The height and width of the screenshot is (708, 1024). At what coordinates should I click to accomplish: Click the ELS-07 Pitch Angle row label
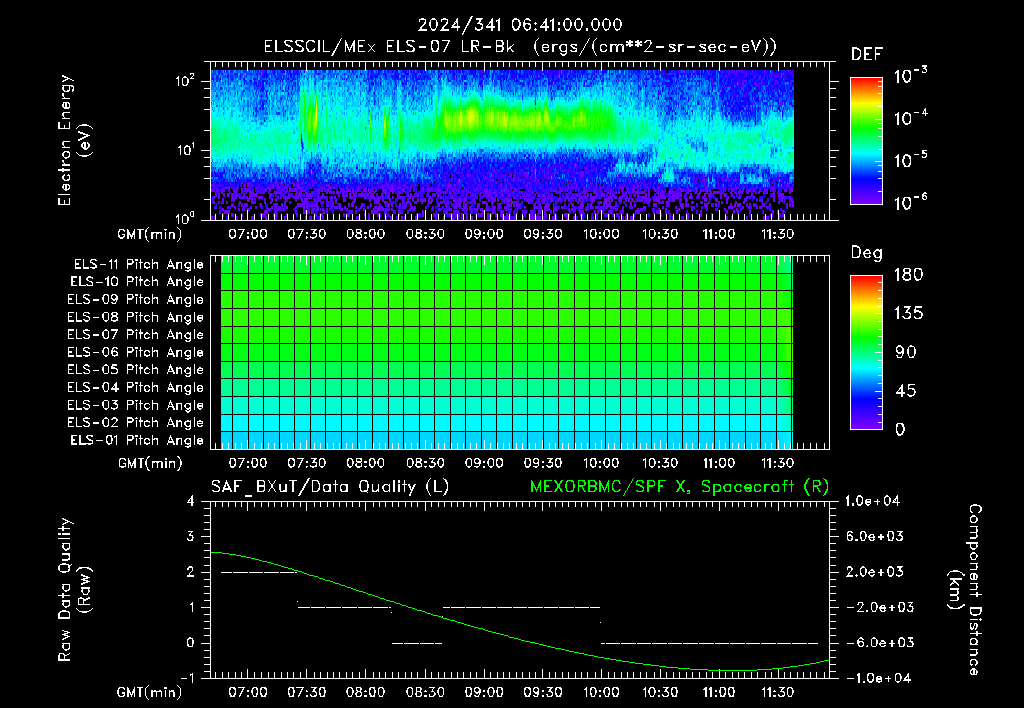136,334
